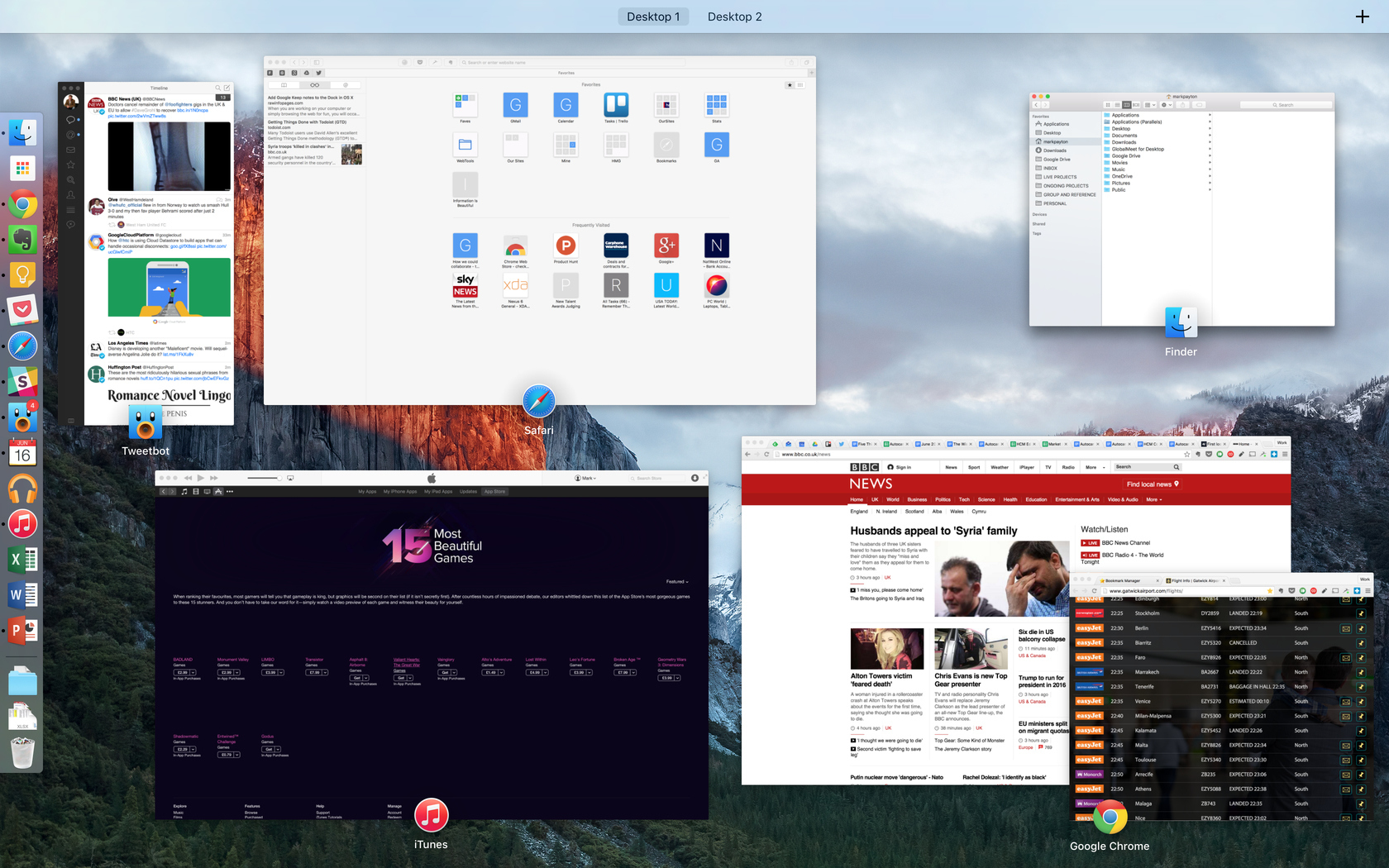The image size is (1389, 868).
Task: Switch Safari sidebar to Shared Links tab
Action: tap(346, 85)
